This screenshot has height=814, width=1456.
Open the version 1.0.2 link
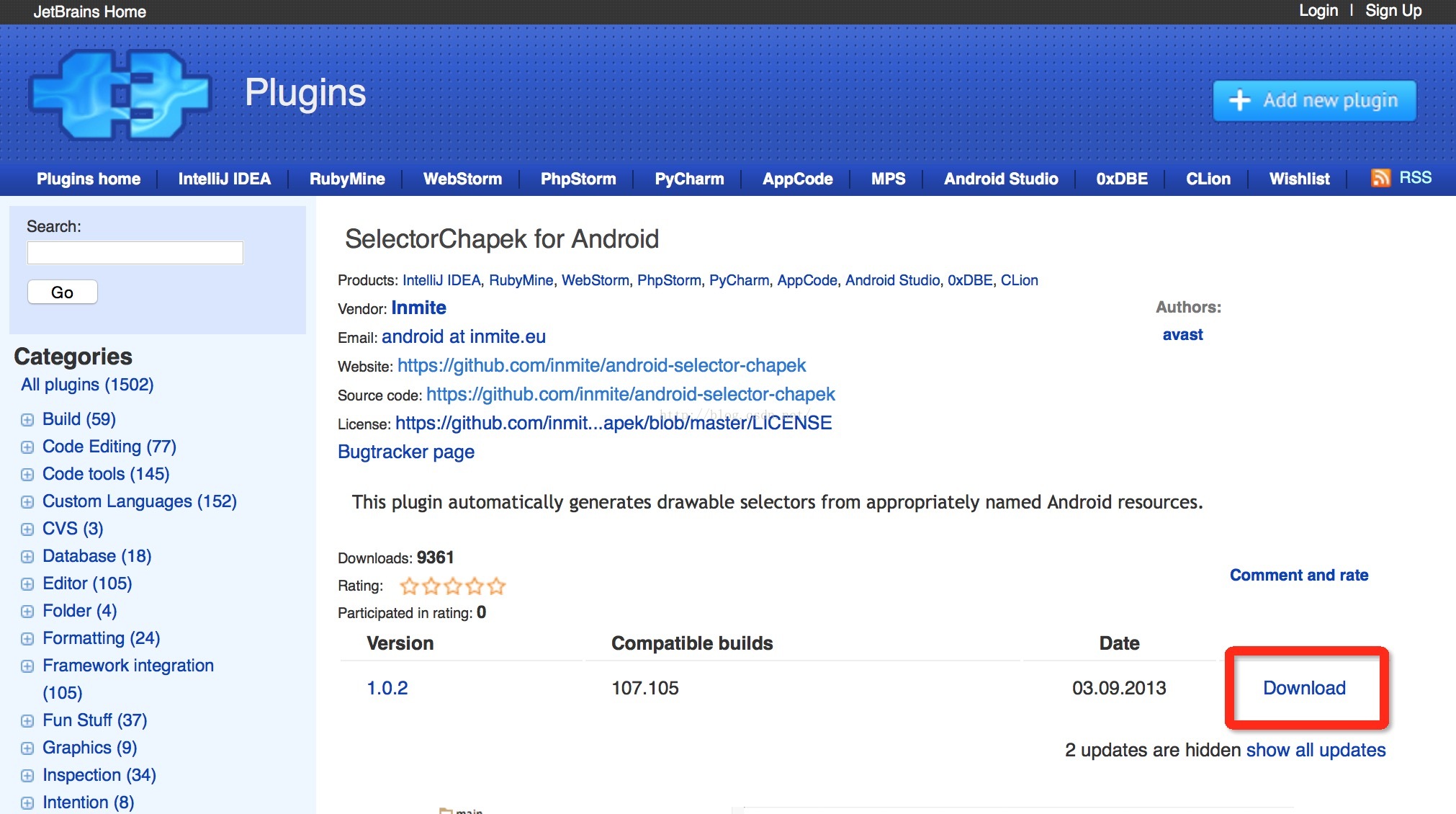pos(387,688)
